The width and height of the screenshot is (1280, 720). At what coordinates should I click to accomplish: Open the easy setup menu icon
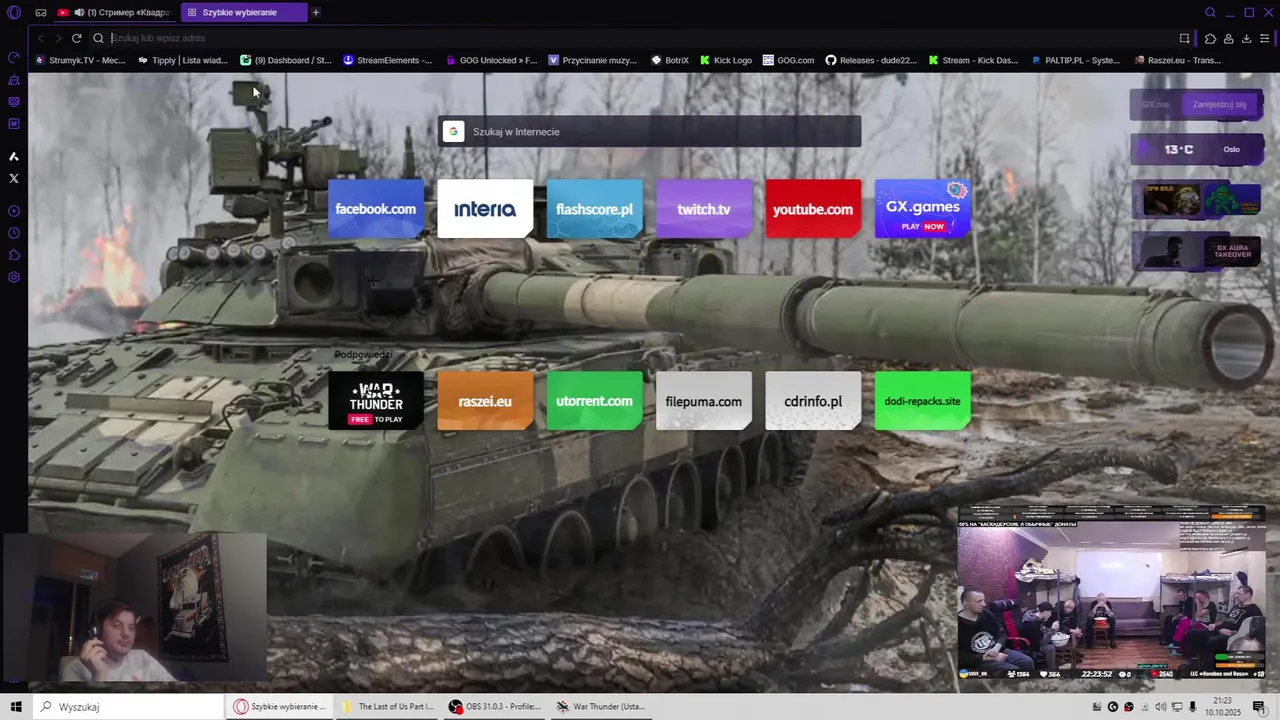pos(1264,38)
